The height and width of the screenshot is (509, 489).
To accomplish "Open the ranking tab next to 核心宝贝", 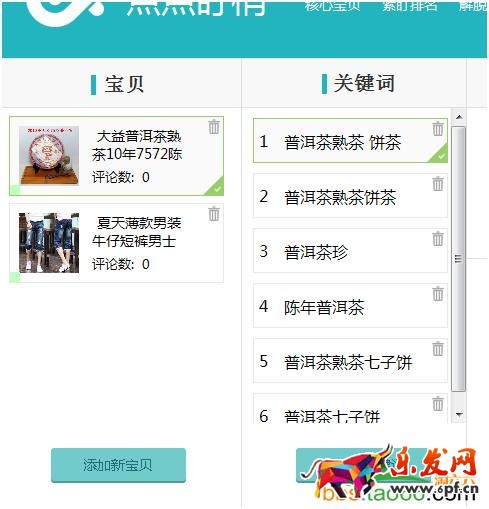I will pyautogui.click(x=409, y=6).
